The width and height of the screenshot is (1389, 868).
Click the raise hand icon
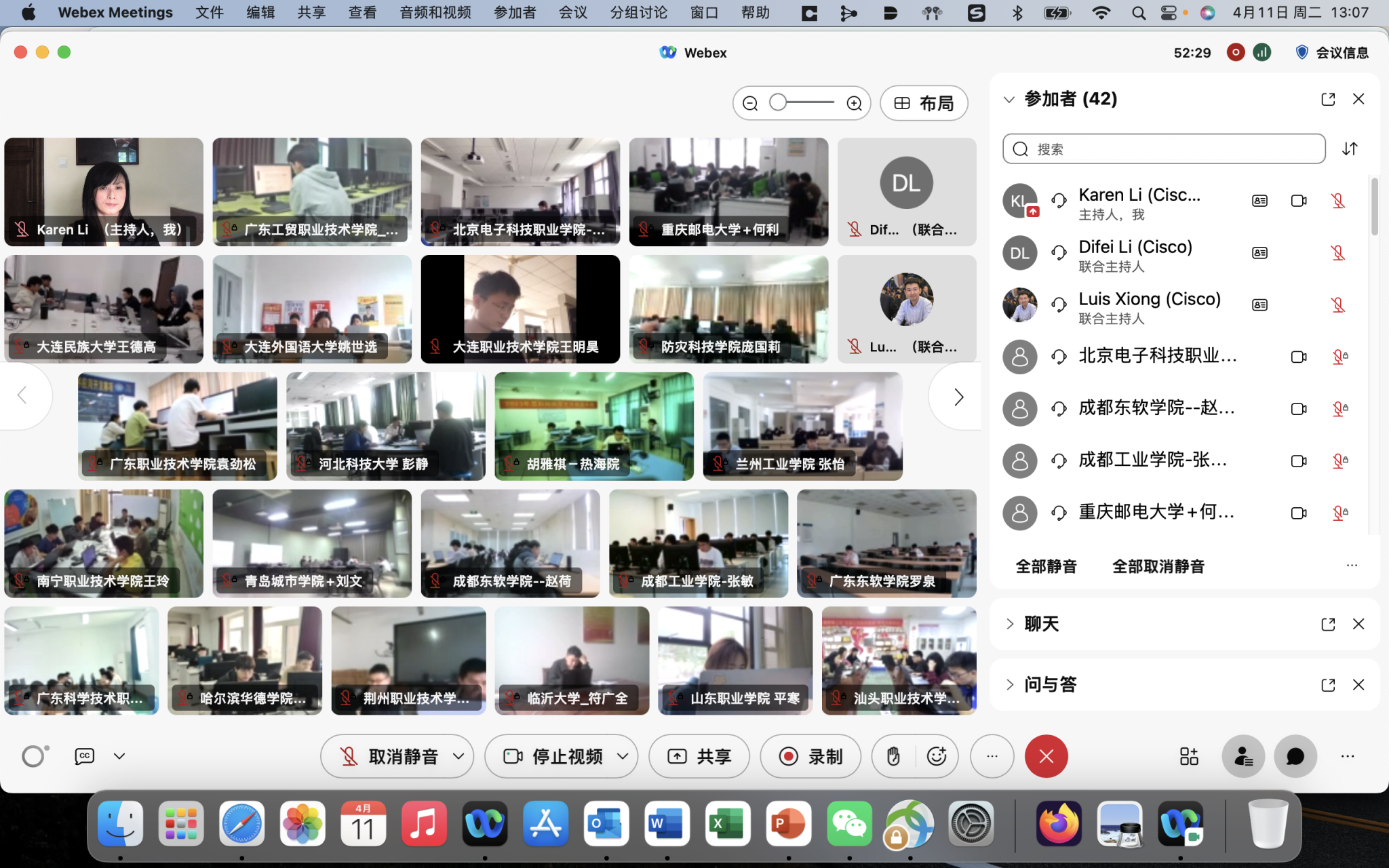click(x=894, y=755)
